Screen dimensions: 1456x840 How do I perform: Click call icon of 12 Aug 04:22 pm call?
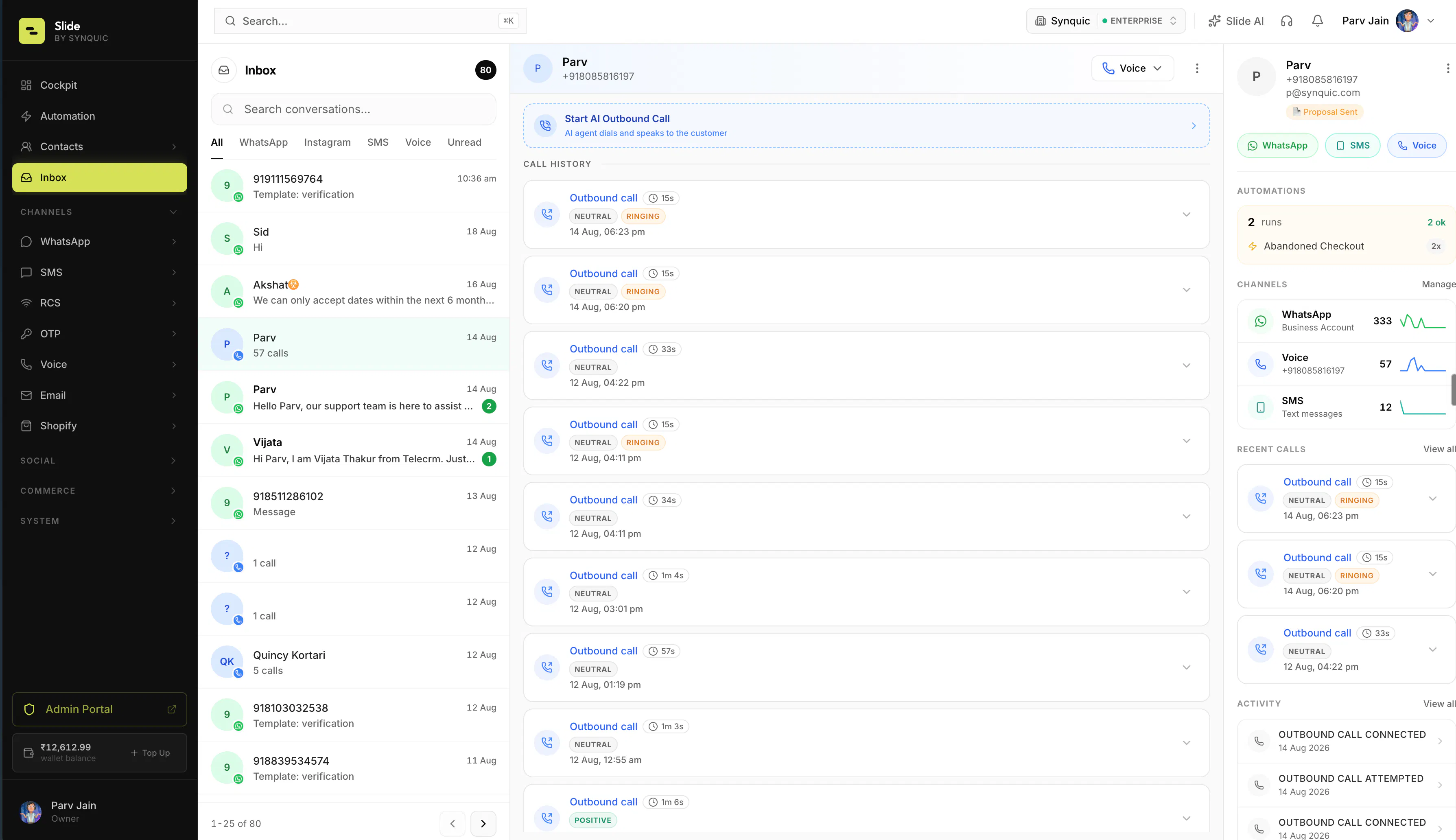click(x=547, y=365)
